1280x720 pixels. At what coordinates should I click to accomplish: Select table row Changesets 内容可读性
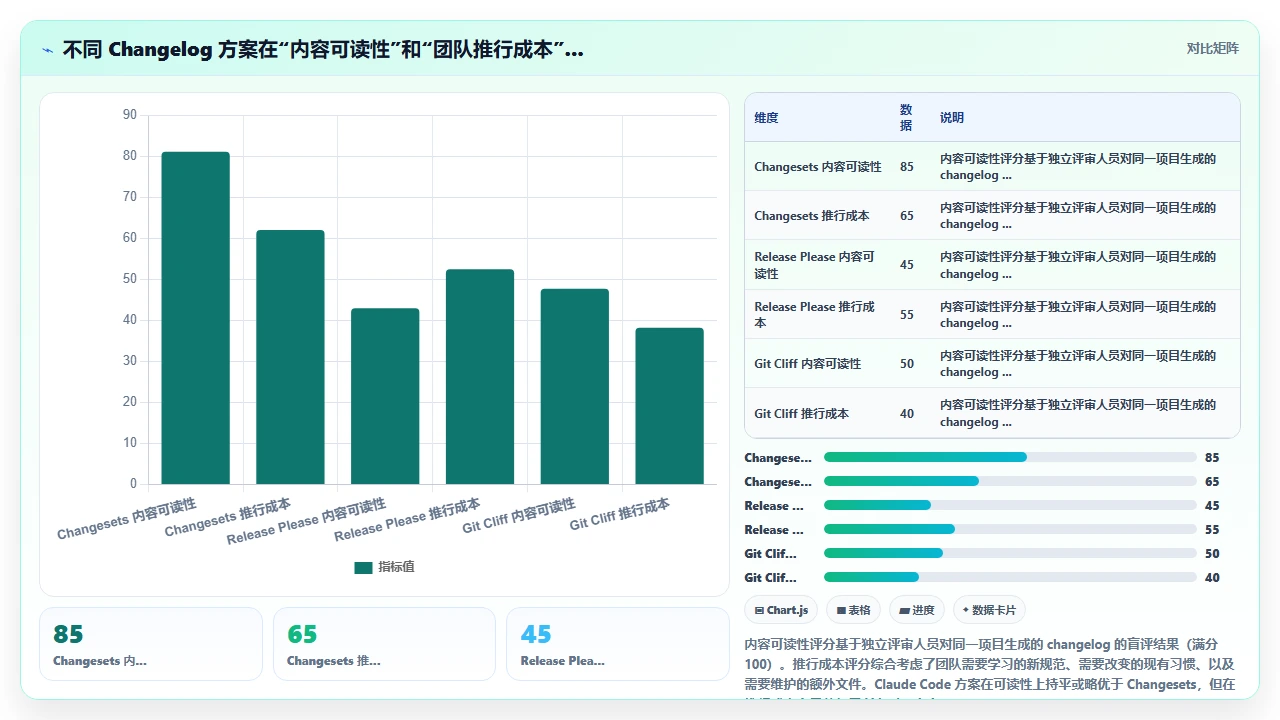coord(992,166)
